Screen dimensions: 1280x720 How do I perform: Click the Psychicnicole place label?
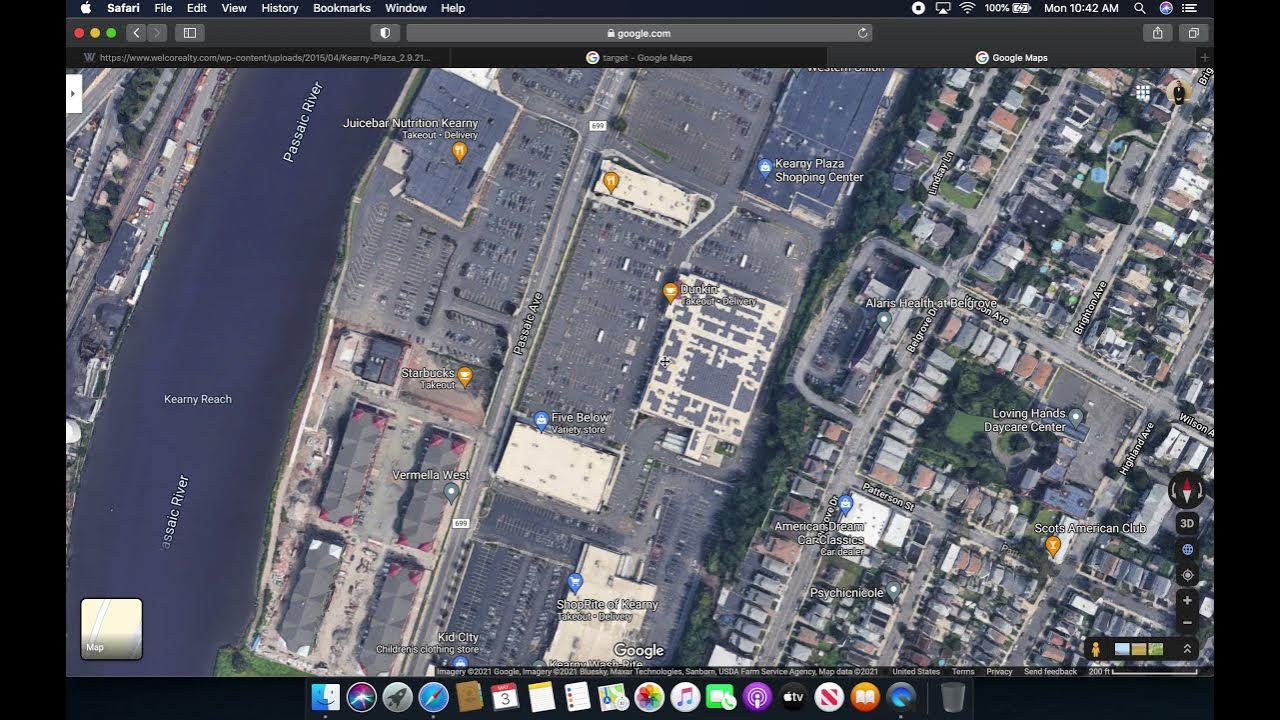tap(847, 593)
